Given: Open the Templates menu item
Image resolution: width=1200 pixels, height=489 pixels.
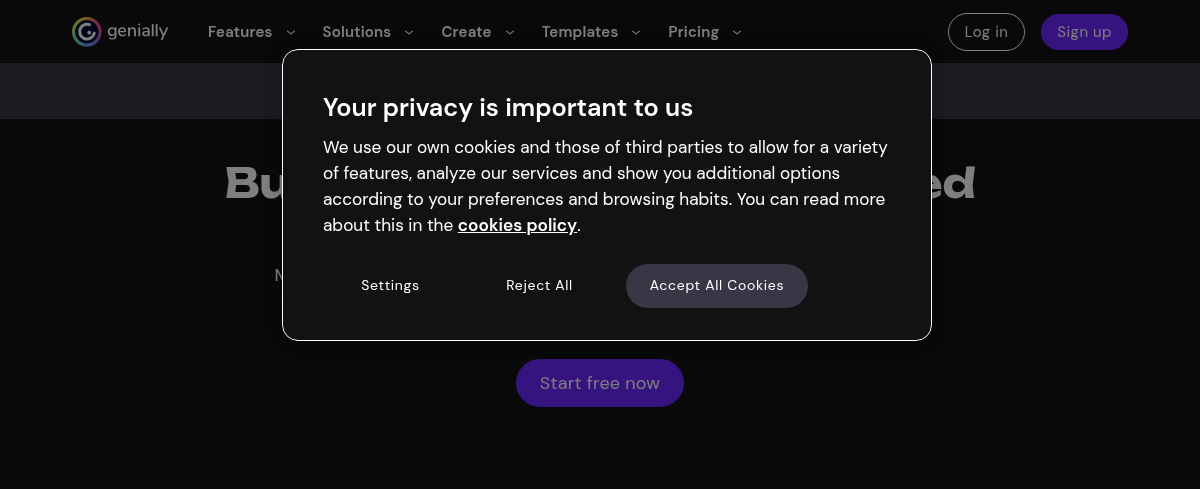Looking at the screenshot, I should [580, 32].
